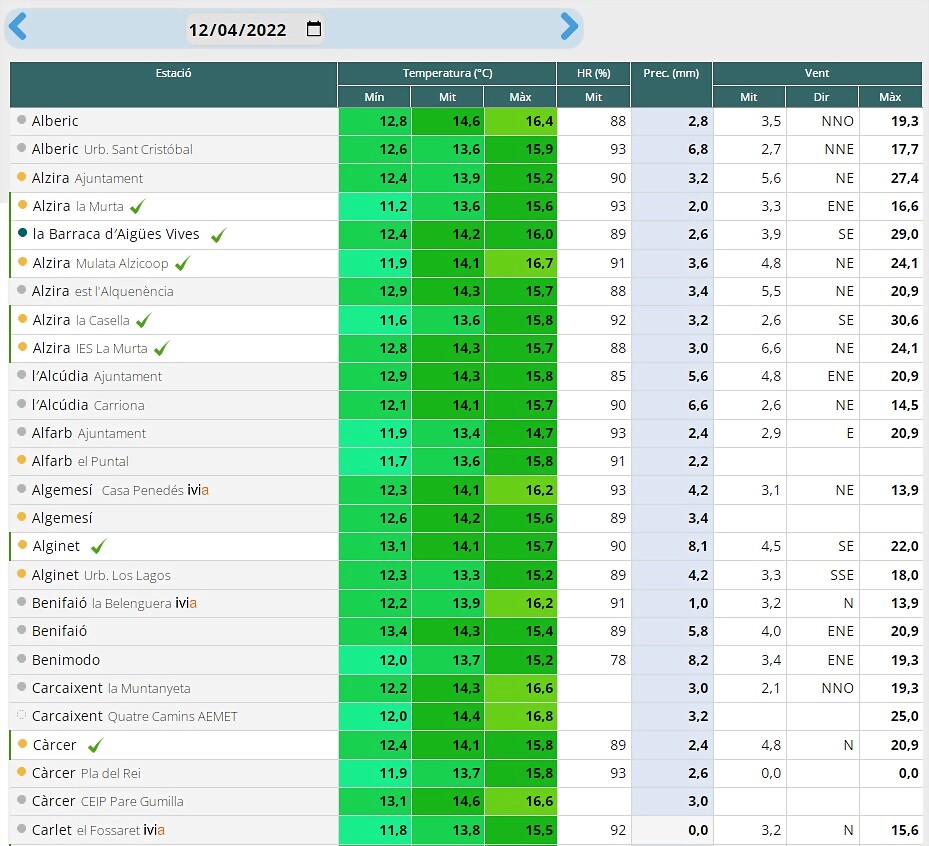Sort by Vent Mit column header
The image size is (929, 846).
748,97
